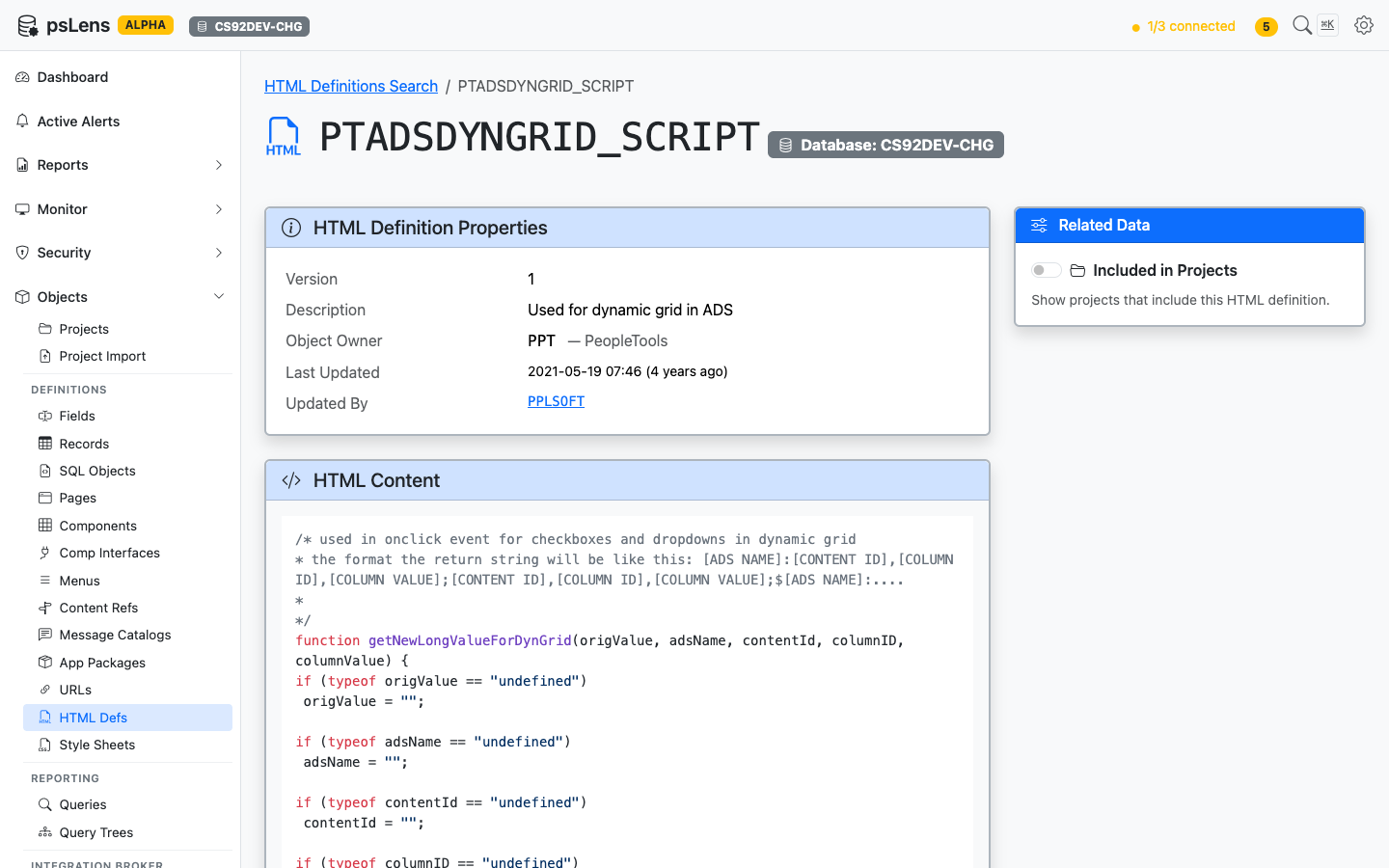Click the Menus list icon
1389x868 pixels.
click(x=44, y=581)
